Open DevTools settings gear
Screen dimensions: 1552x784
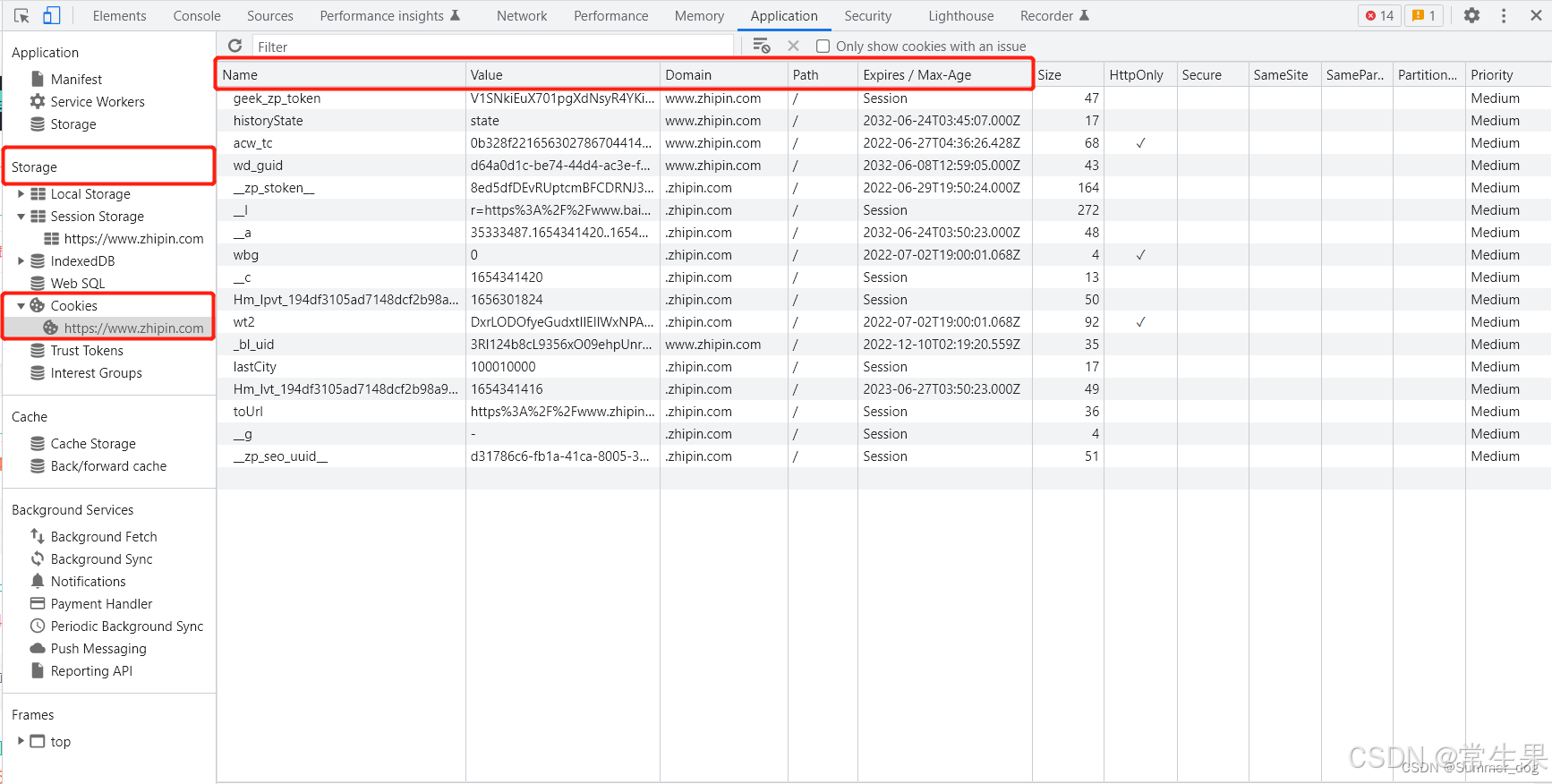[x=1471, y=15]
